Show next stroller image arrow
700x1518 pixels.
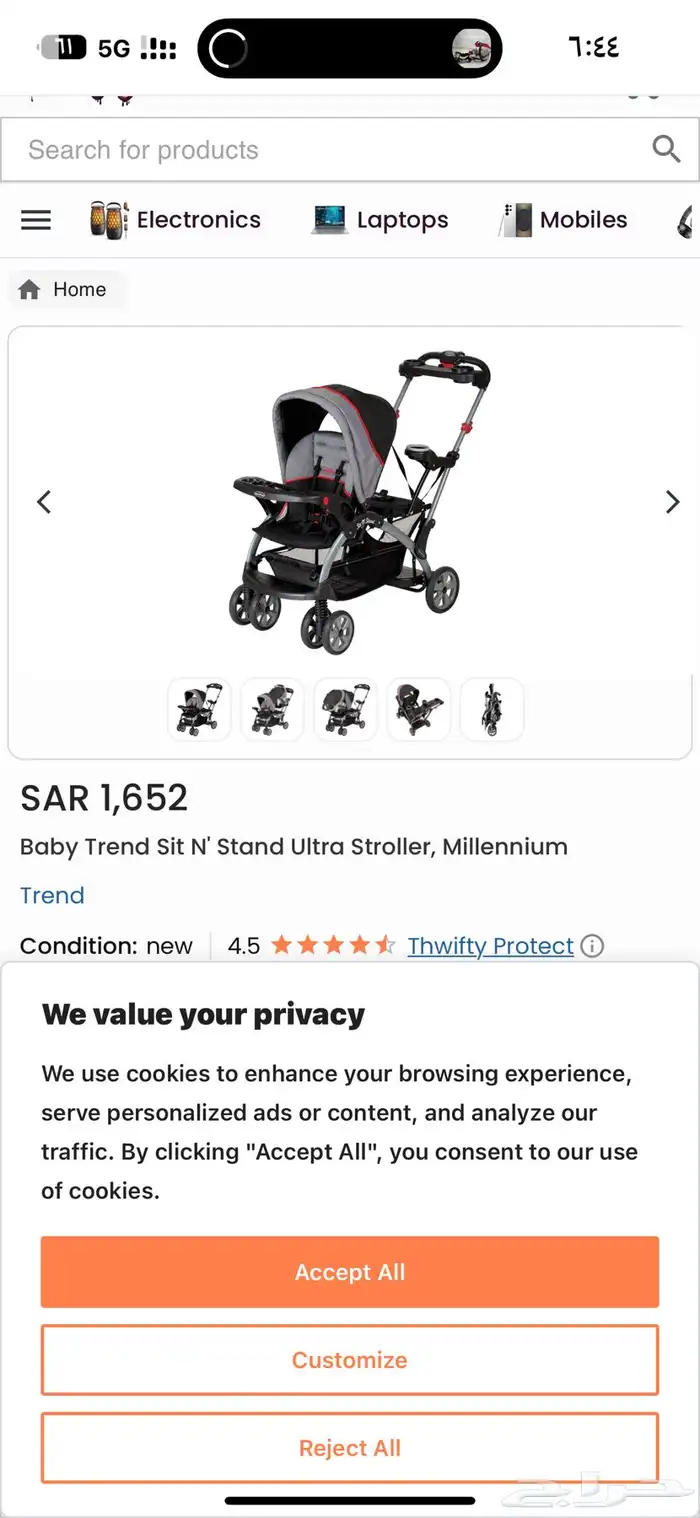click(672, 502)
